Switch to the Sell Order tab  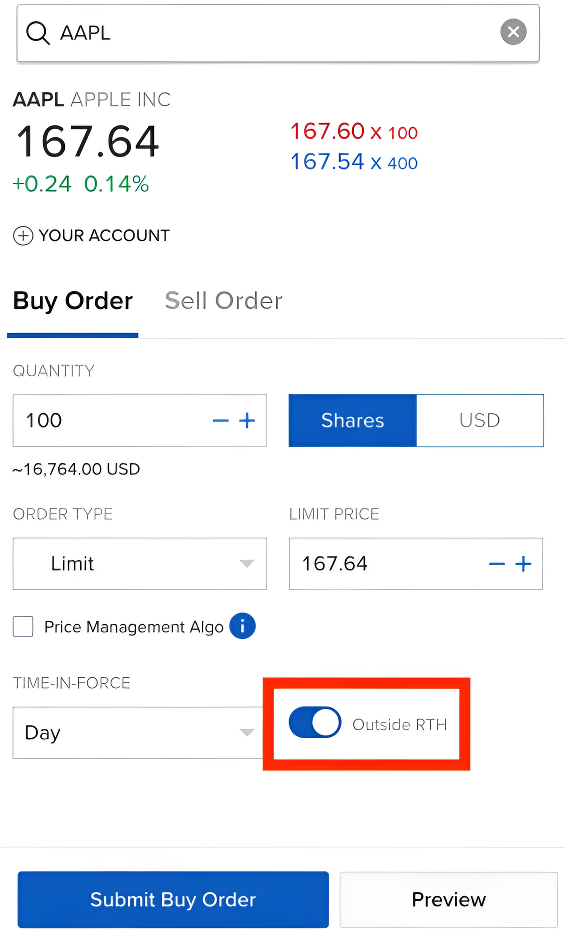(223, 301)
